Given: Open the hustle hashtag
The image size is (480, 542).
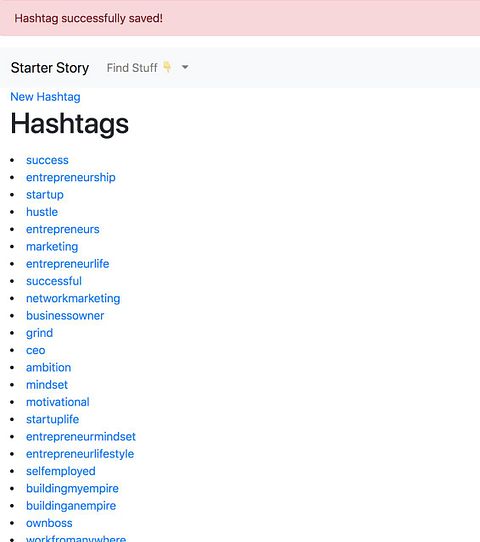Looking at the screenshot, I should [42, 212].
